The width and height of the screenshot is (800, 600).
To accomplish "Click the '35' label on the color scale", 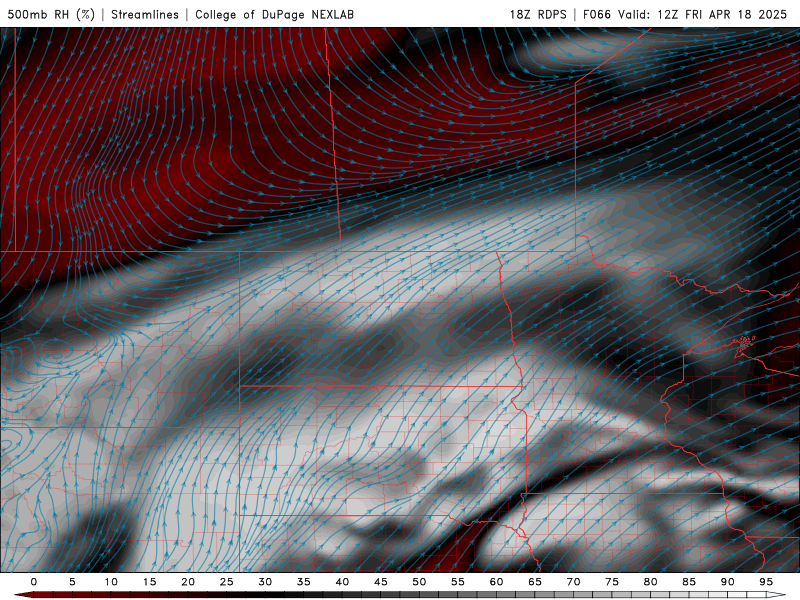I will [x=304, y=582].
